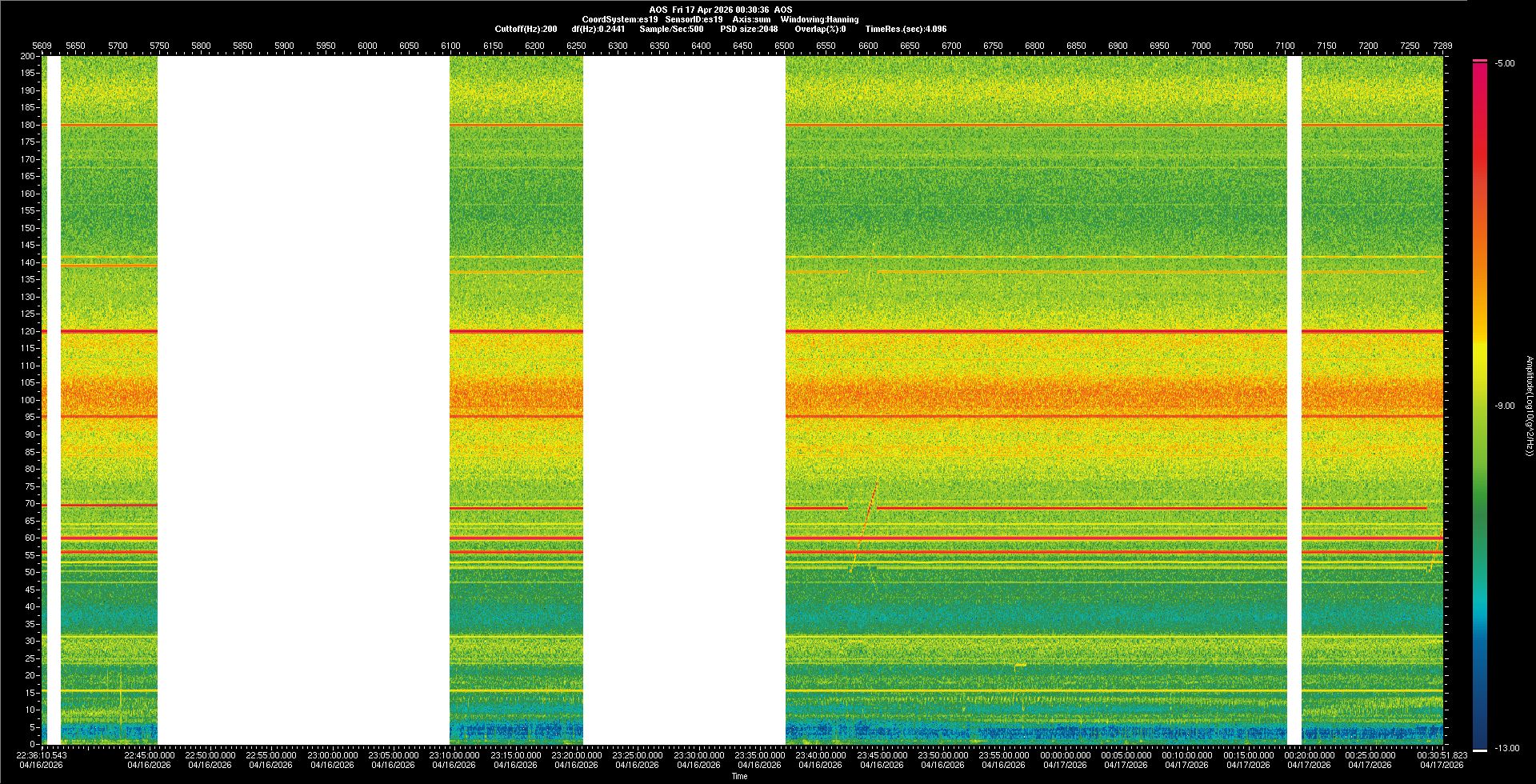The height and width of the screenshot is (784, 1536).
Task: Click the 120 Hz frequency axis label
Action: click(29, 331)
